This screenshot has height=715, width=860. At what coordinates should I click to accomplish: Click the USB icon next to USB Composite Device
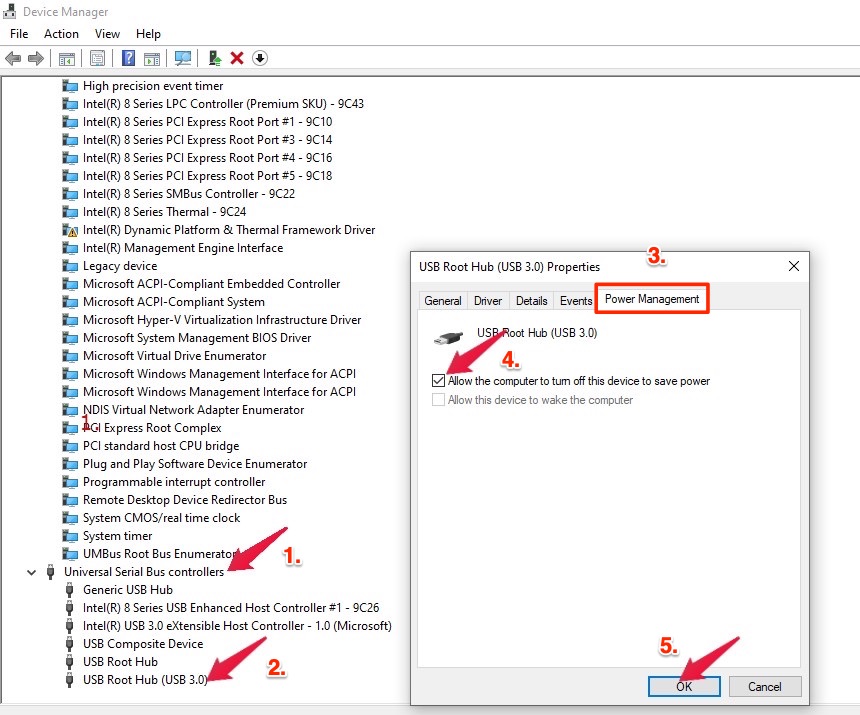pyautogui.click(x=69, y=644)
